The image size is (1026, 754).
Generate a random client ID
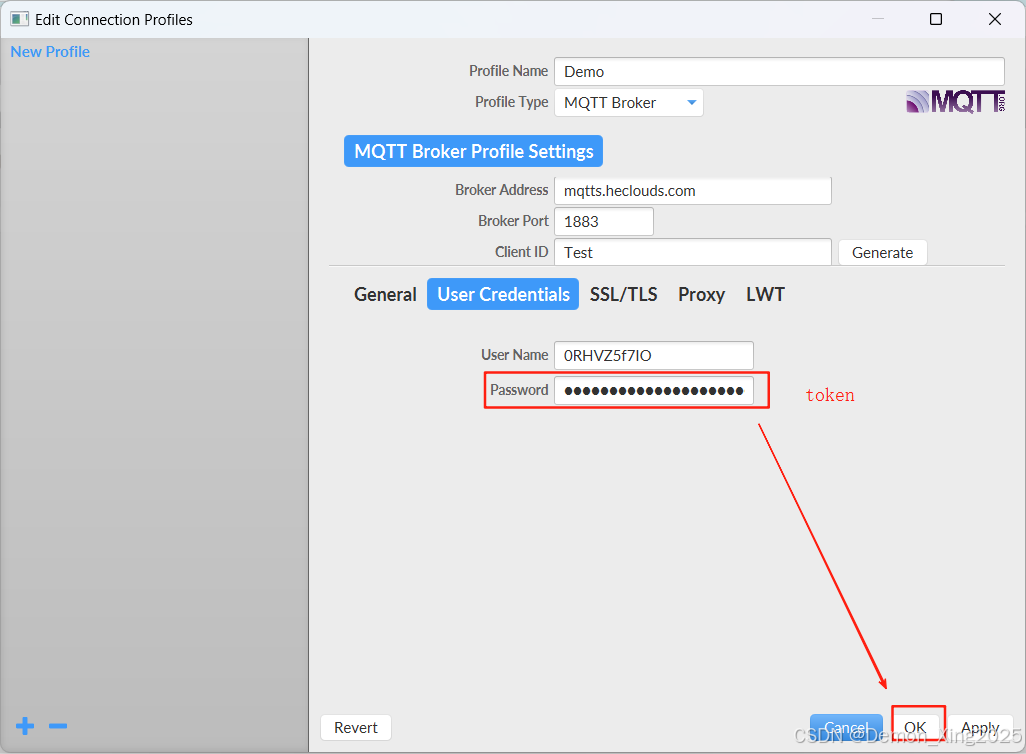click(882, 253)
